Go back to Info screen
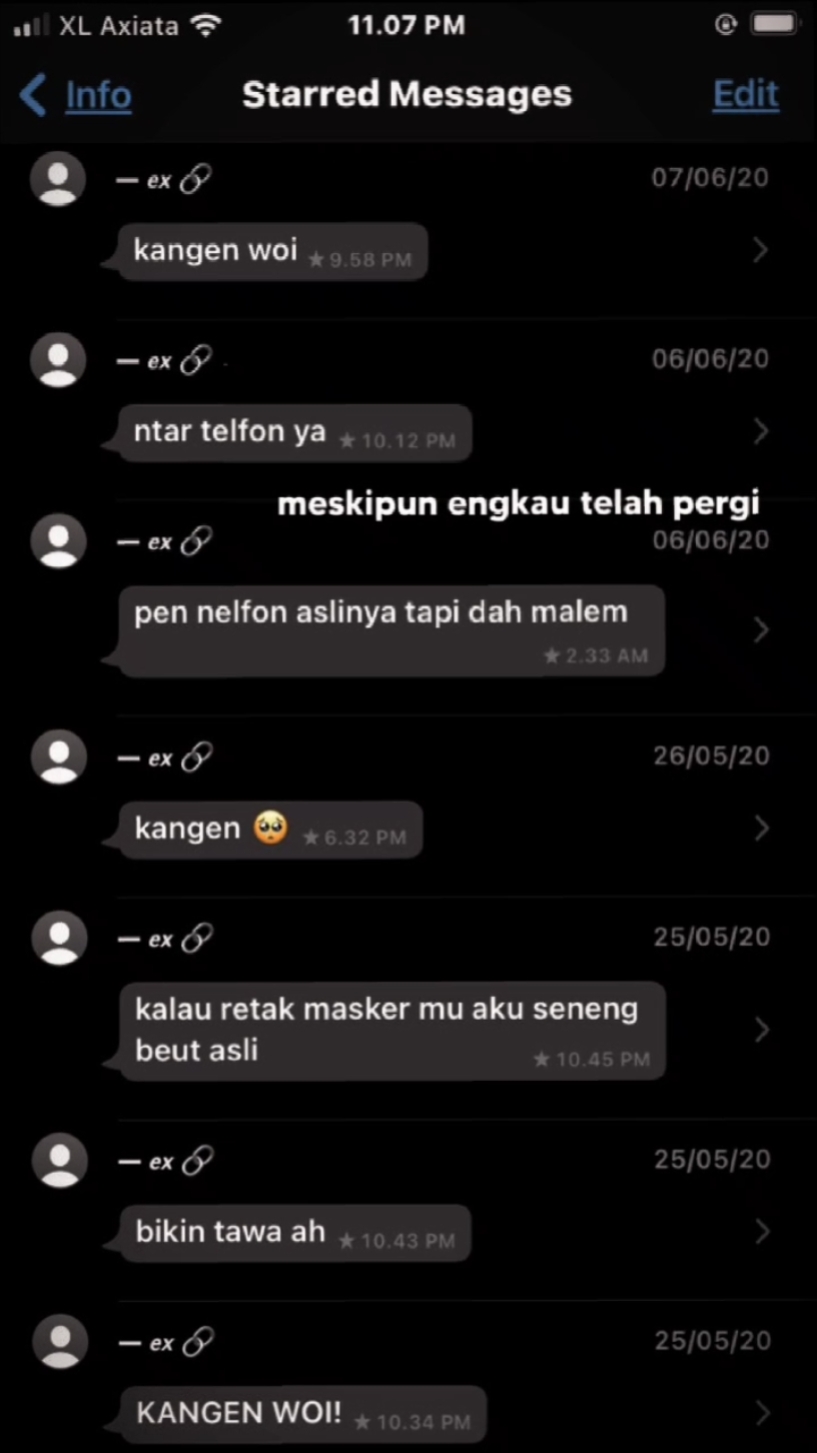The image size is (817, 1453). point(76,95)
